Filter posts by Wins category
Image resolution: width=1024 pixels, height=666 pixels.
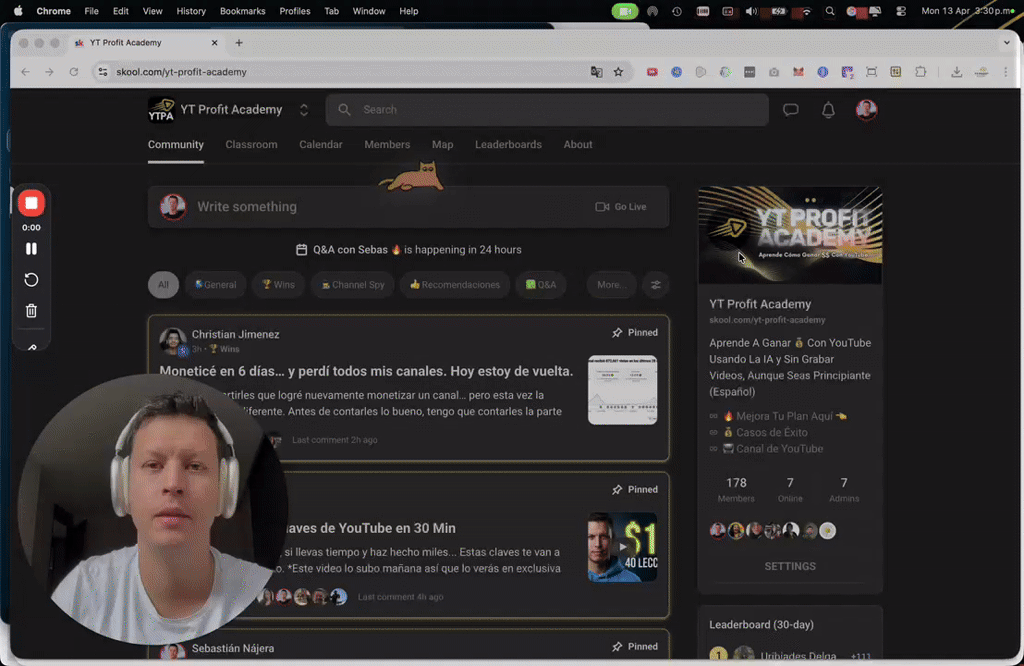click(278, 285)
